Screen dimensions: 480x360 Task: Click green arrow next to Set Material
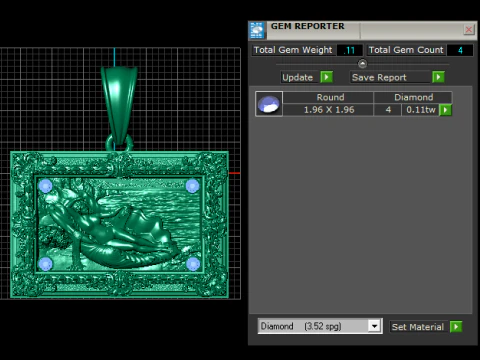[456, 327]
